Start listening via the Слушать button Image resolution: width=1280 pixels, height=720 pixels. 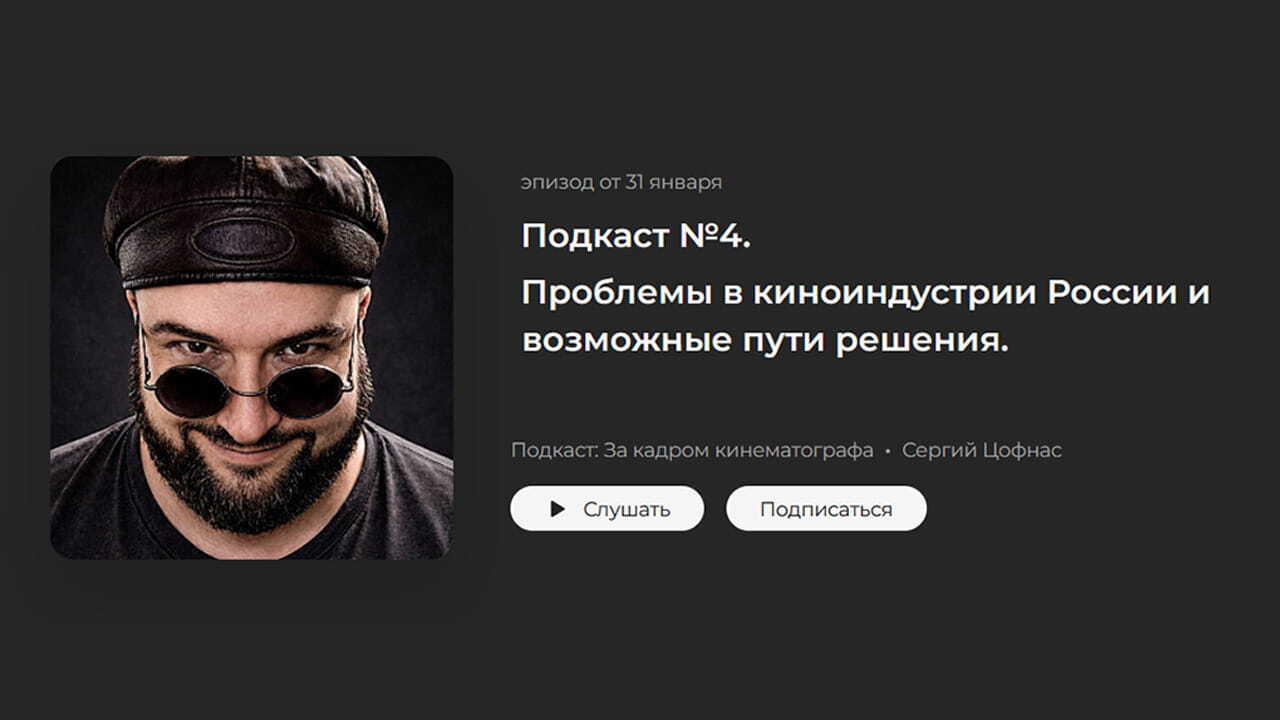click(x=607, y=508)
